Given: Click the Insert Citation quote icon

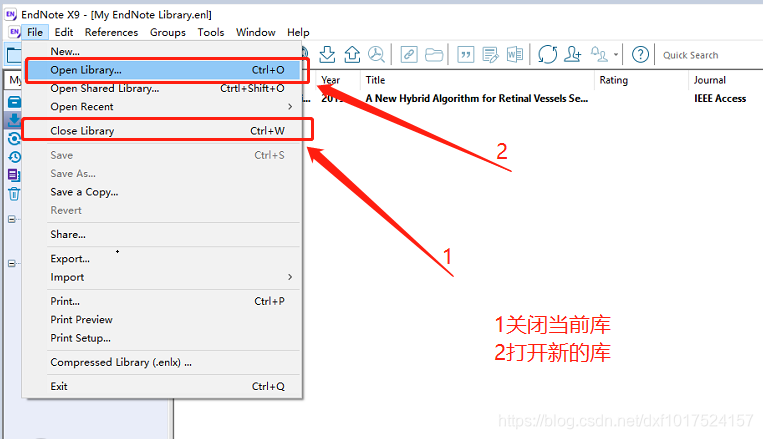Looking at the screenshot, I should [x=466, y=55].
